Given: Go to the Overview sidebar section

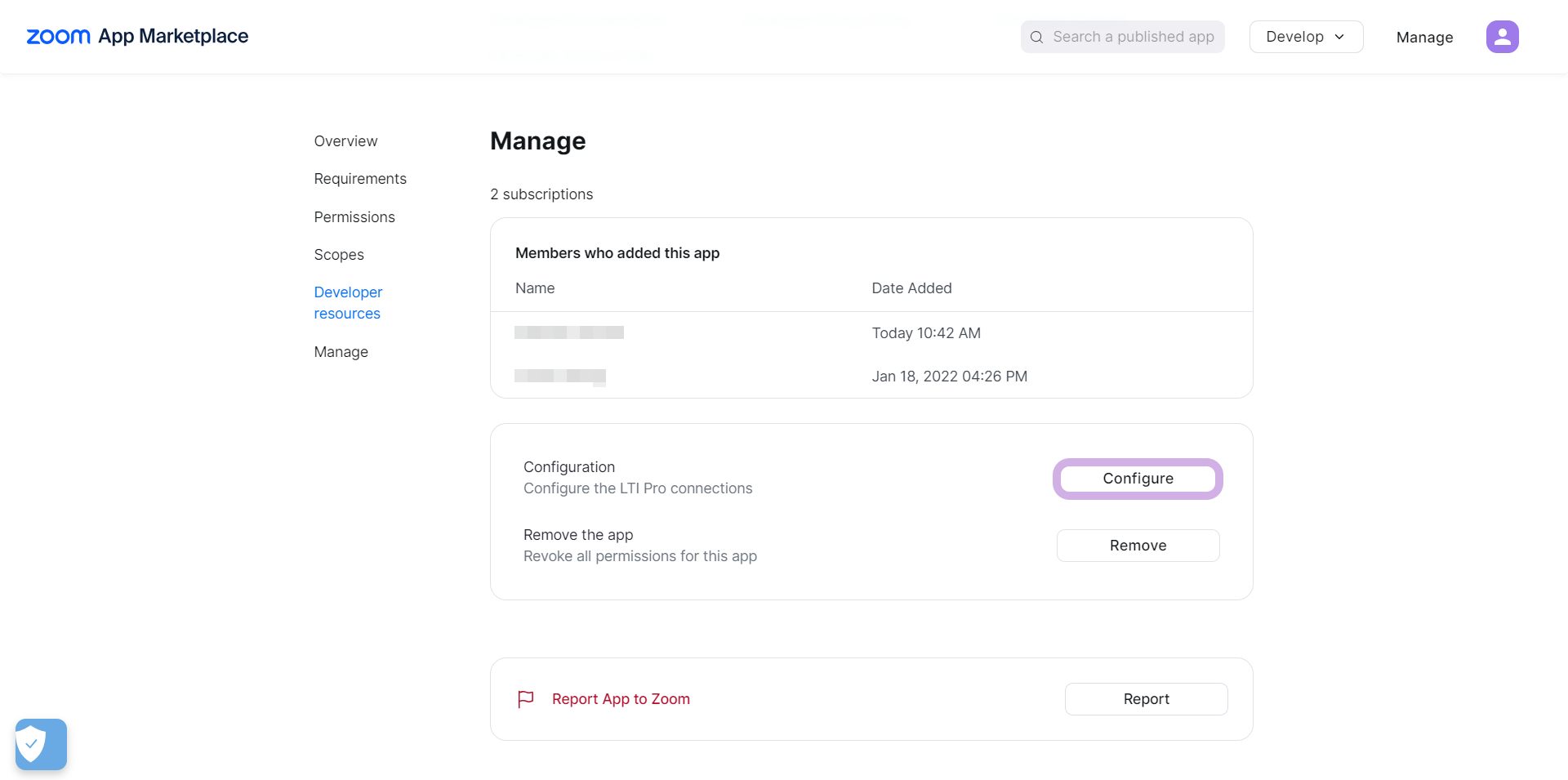Looking at the screenshot, I should click(345, 141).
